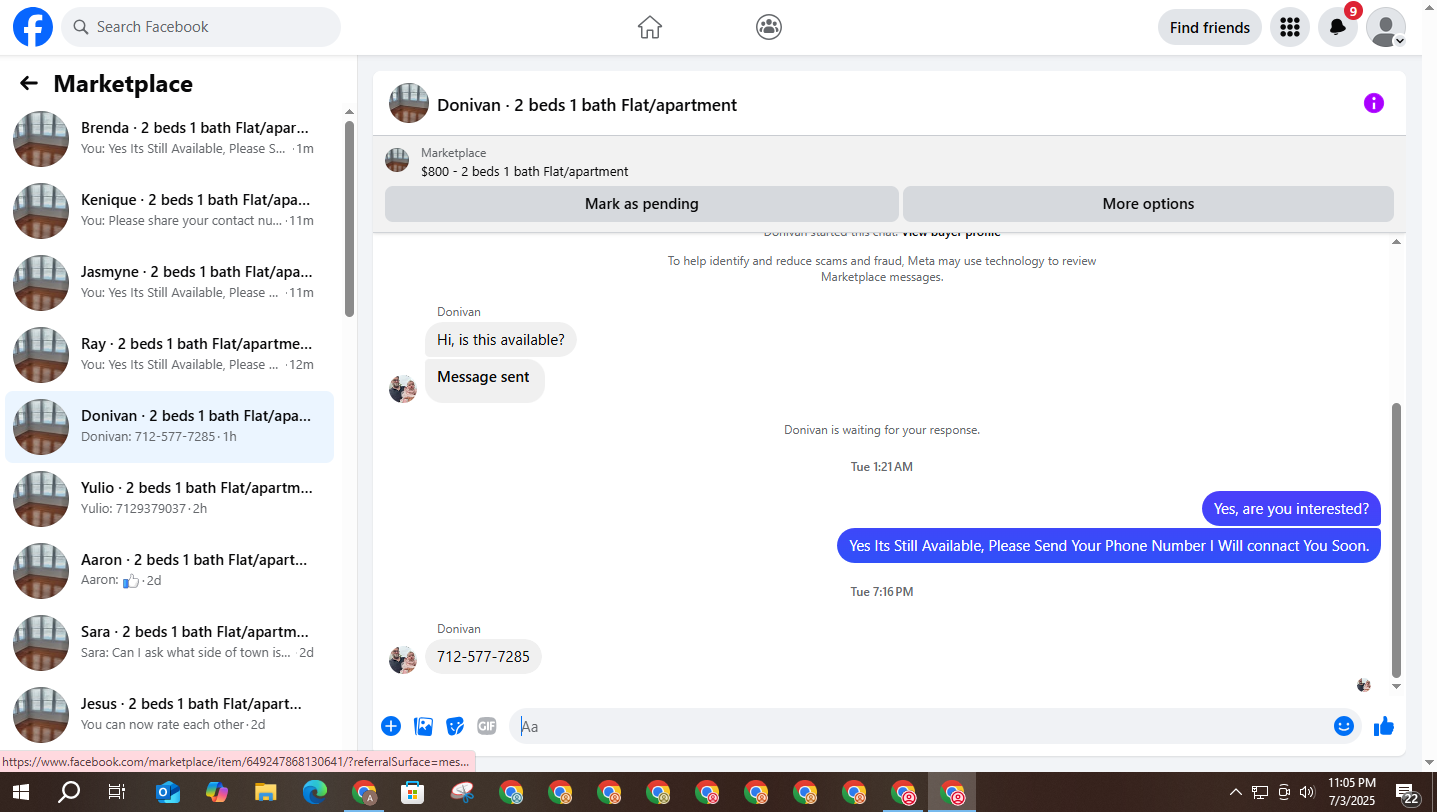This screenshot has width=1437, height=812.
Task: Click the chat messages scrollbar
Action: (1397, 540)
